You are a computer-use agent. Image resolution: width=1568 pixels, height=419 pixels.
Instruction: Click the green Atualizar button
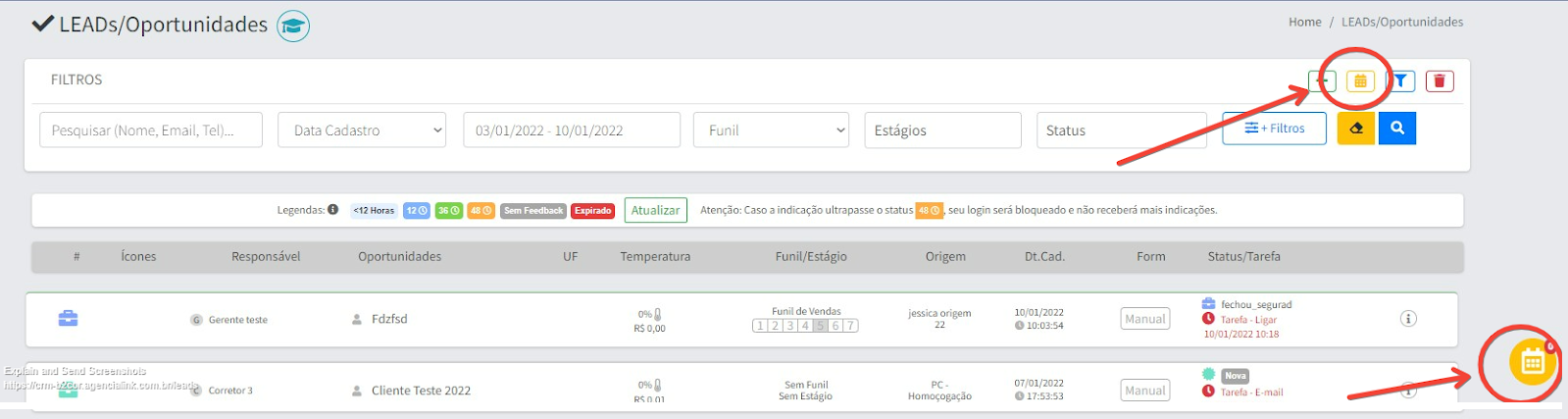pyautogui.click(x=655, y=211)
